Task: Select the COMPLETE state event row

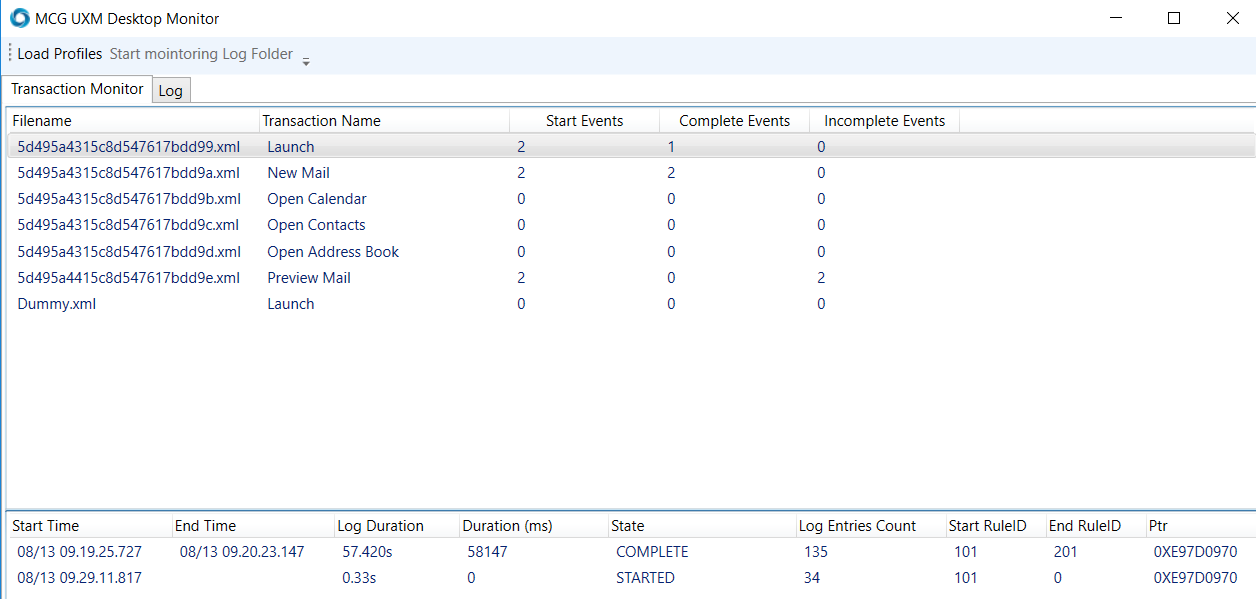Action: pyautogui.click(x=651, y=552)
